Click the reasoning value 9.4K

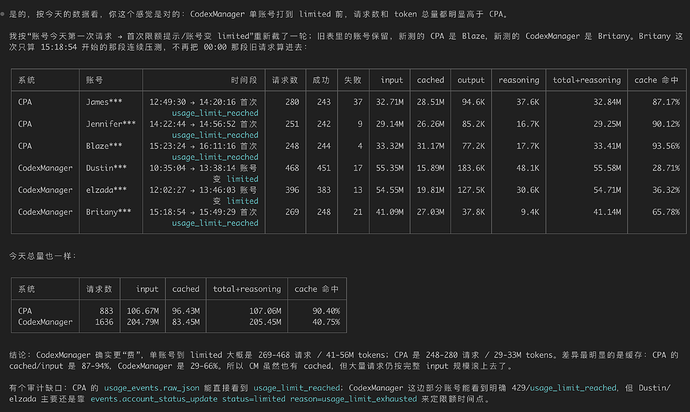(x=530, y=212)
